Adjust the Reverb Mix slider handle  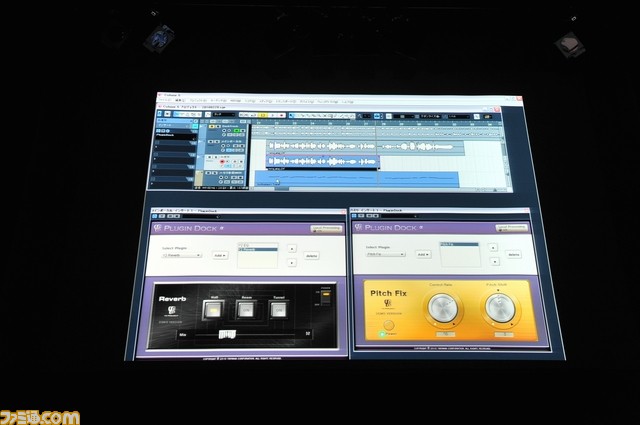227,334
